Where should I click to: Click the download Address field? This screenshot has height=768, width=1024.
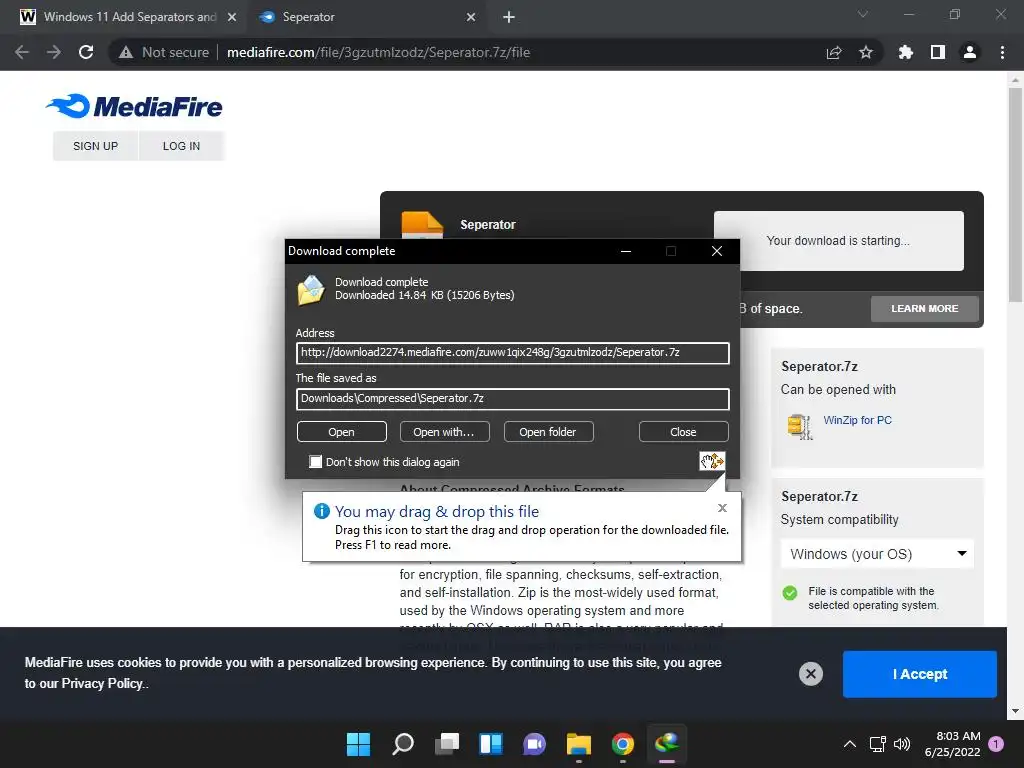513,353
